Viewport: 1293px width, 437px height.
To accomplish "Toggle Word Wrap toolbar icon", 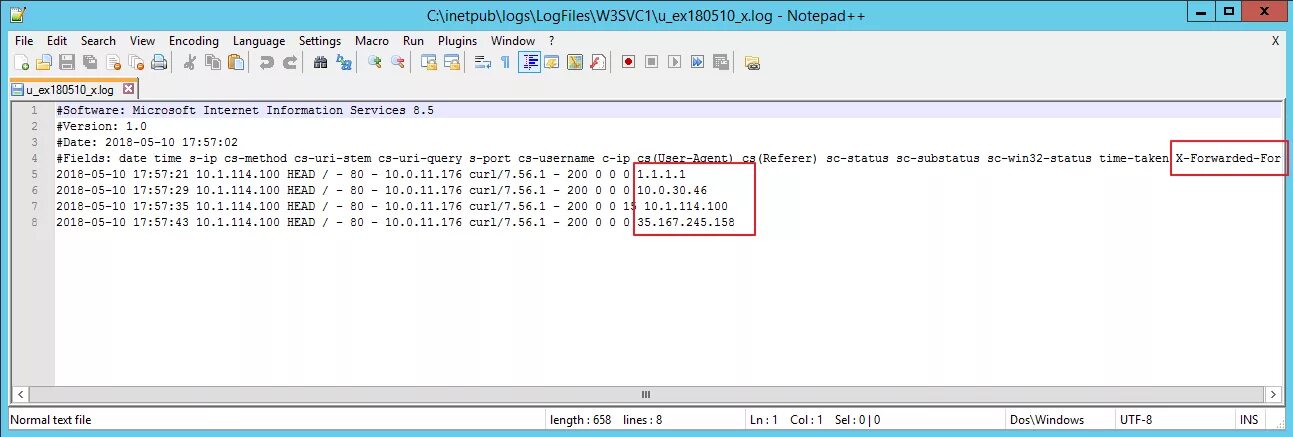I will pyautogui.click(x=482, y=62).
